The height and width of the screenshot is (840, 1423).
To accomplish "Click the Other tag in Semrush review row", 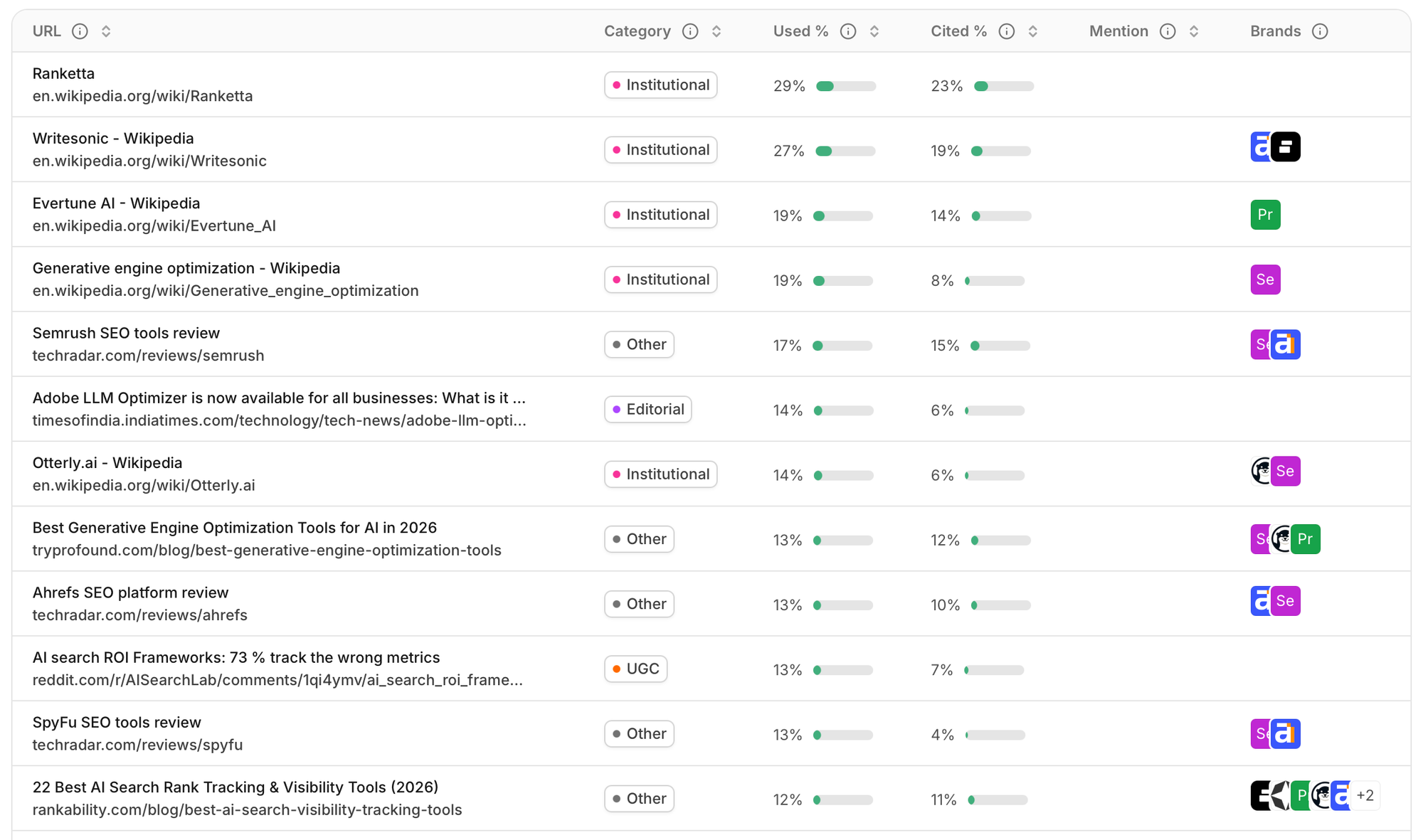I will tap(640, 345).
